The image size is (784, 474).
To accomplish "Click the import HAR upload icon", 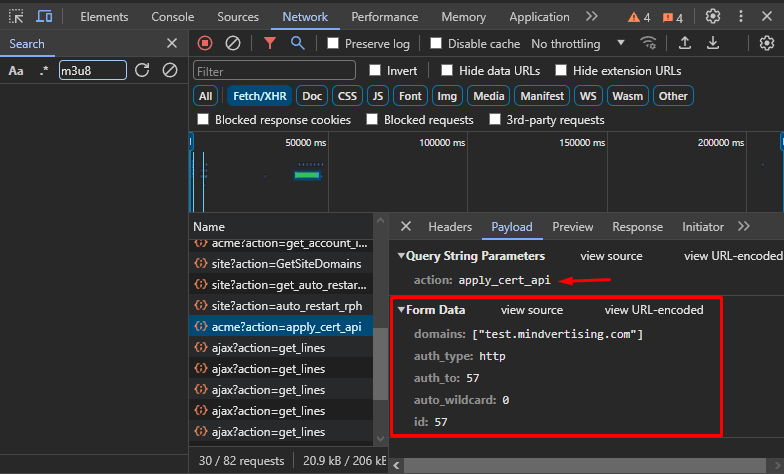I will pyautogui.click(x=685, y=43).
